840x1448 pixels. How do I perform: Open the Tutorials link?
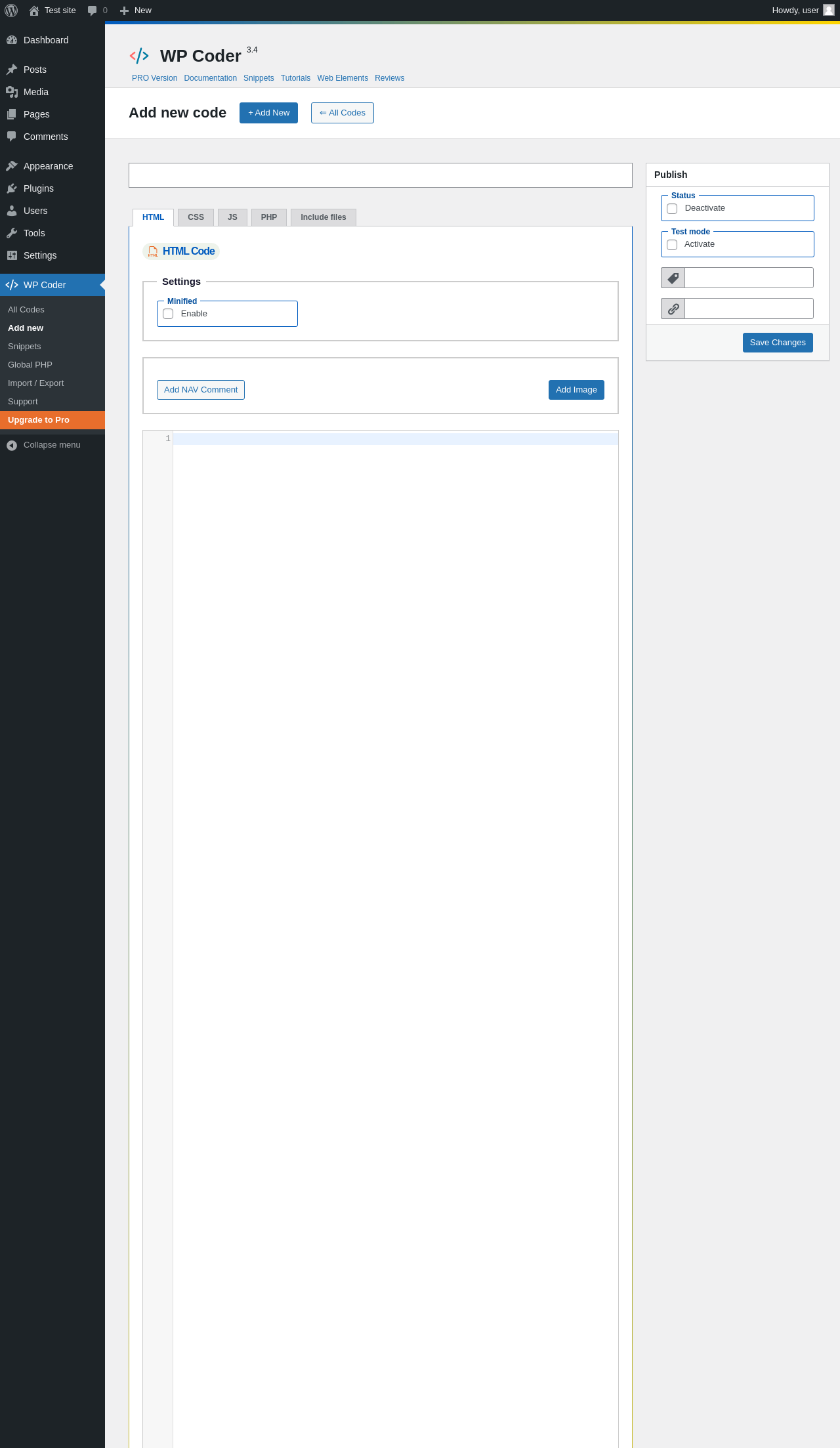coord(295,78)
